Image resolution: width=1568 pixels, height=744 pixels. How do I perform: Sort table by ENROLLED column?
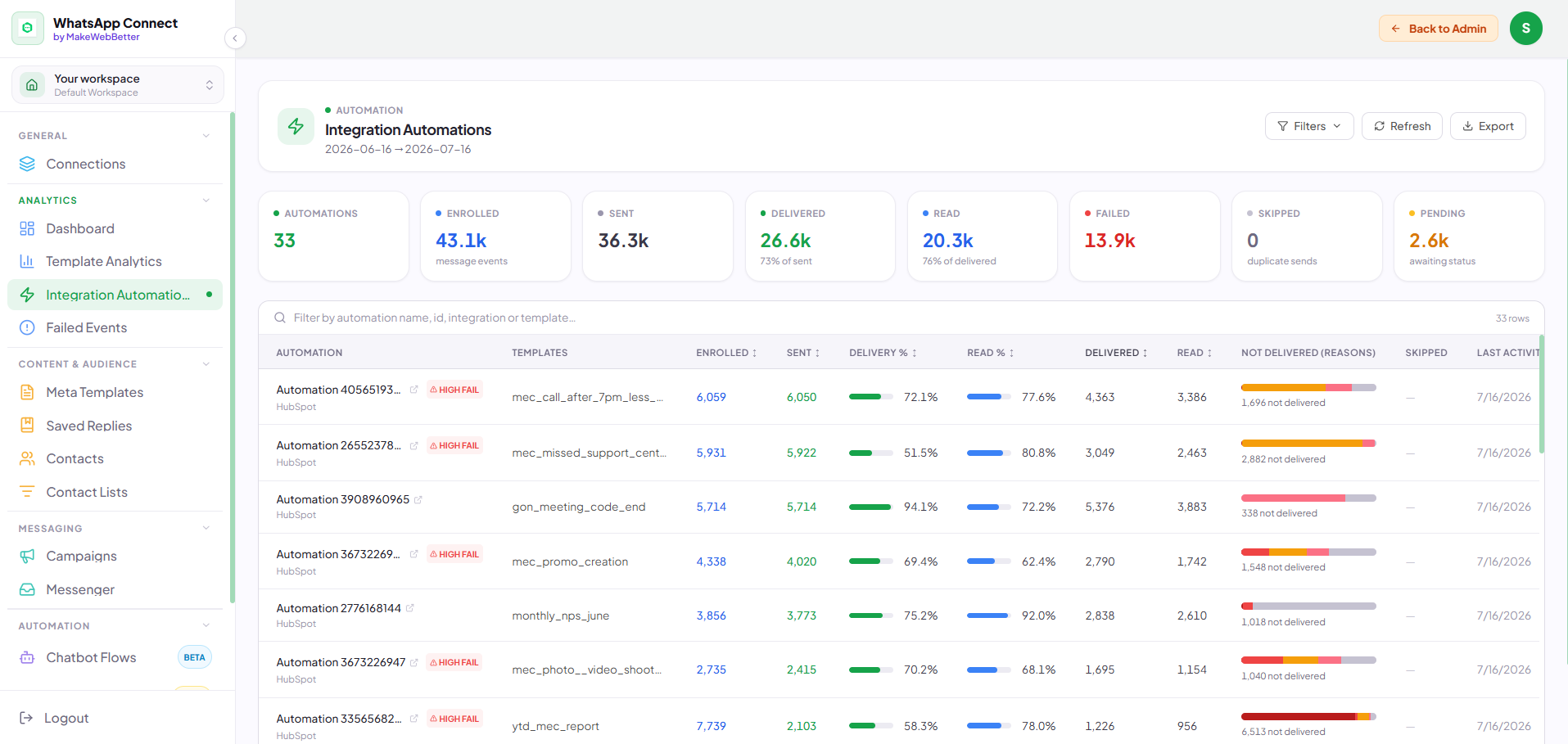click(726, 353)
